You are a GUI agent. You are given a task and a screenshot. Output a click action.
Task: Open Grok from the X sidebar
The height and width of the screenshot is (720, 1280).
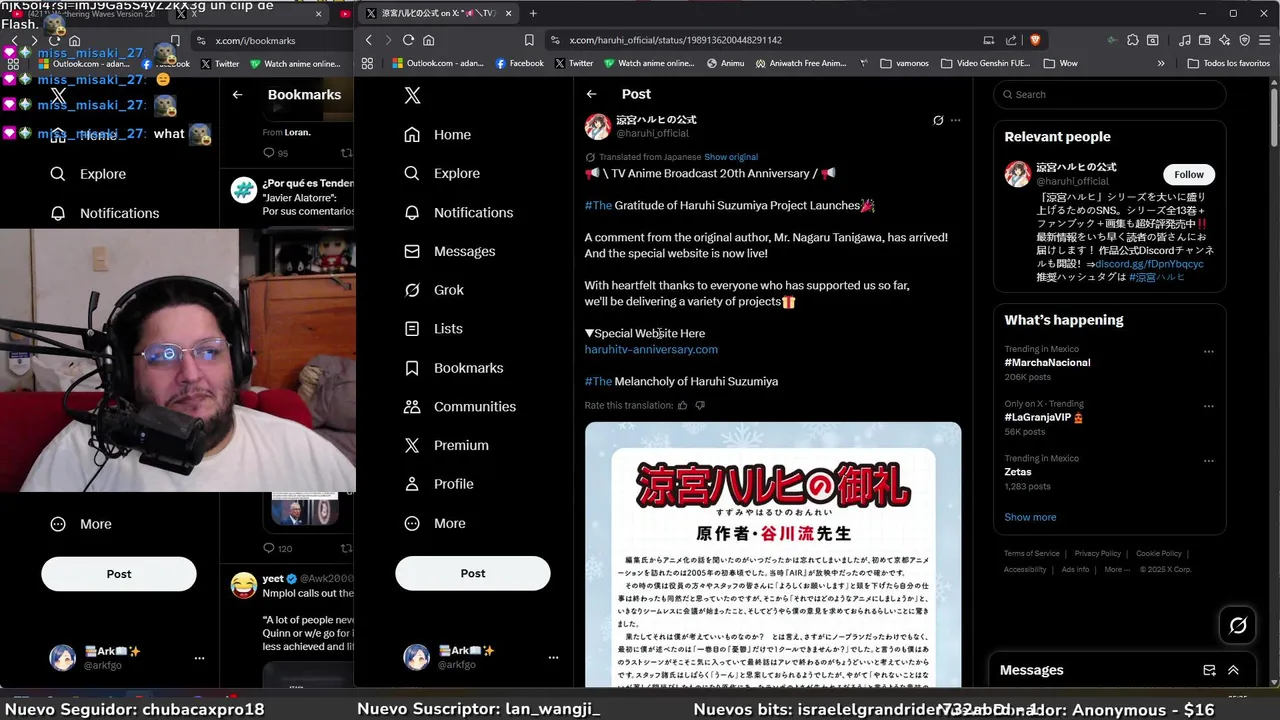click(433, 290)
